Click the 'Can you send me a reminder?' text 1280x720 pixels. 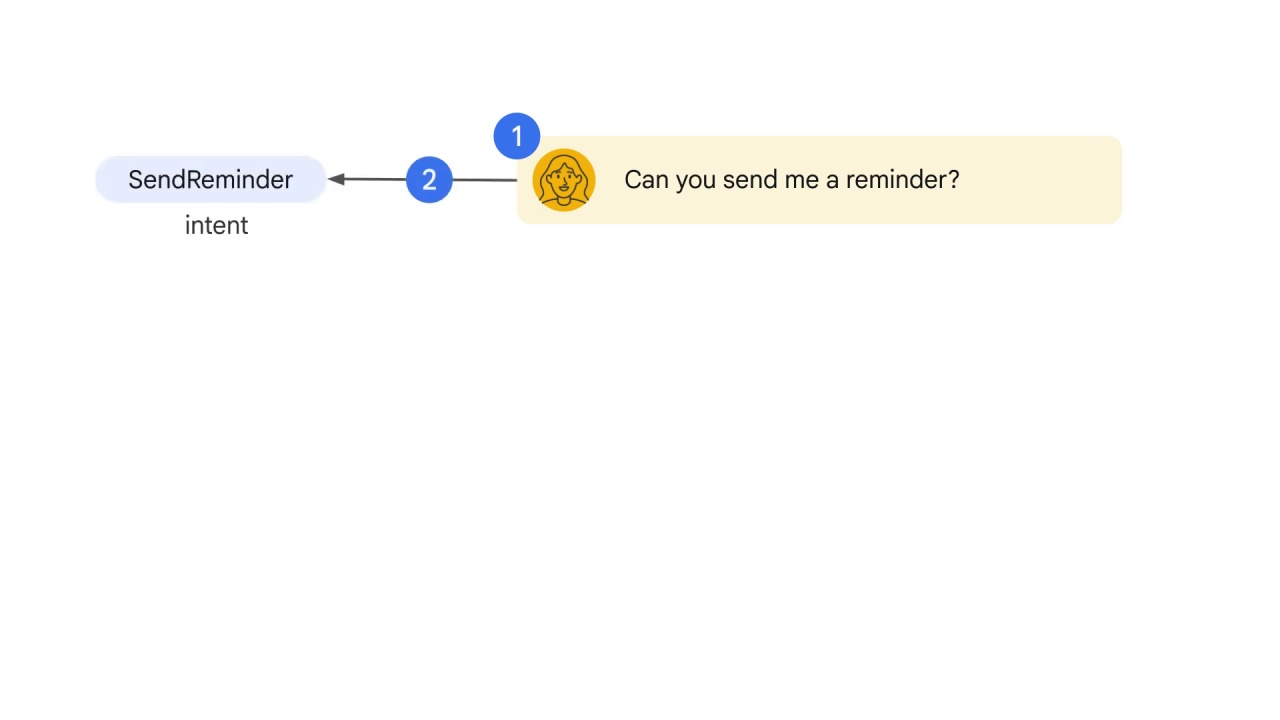pos(791,180)
